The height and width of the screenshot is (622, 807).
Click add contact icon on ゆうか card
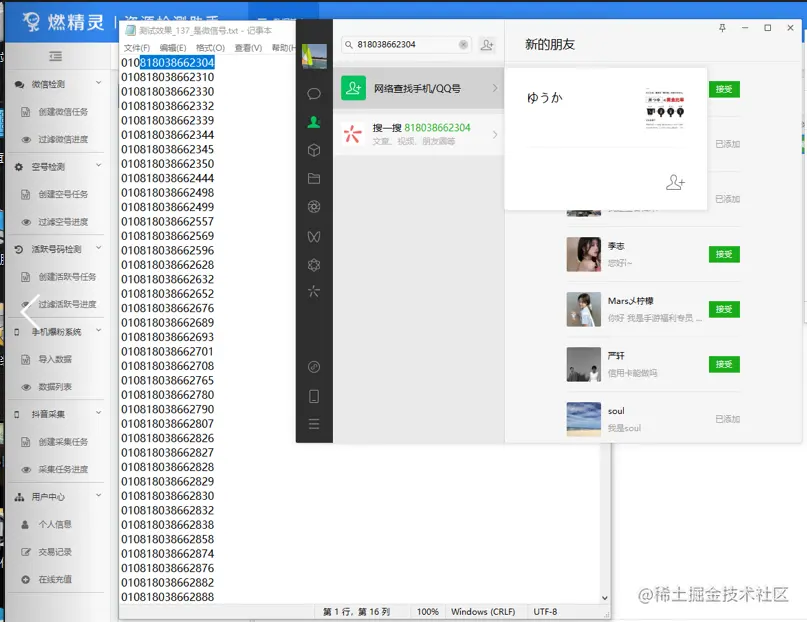tap(675, 182)
